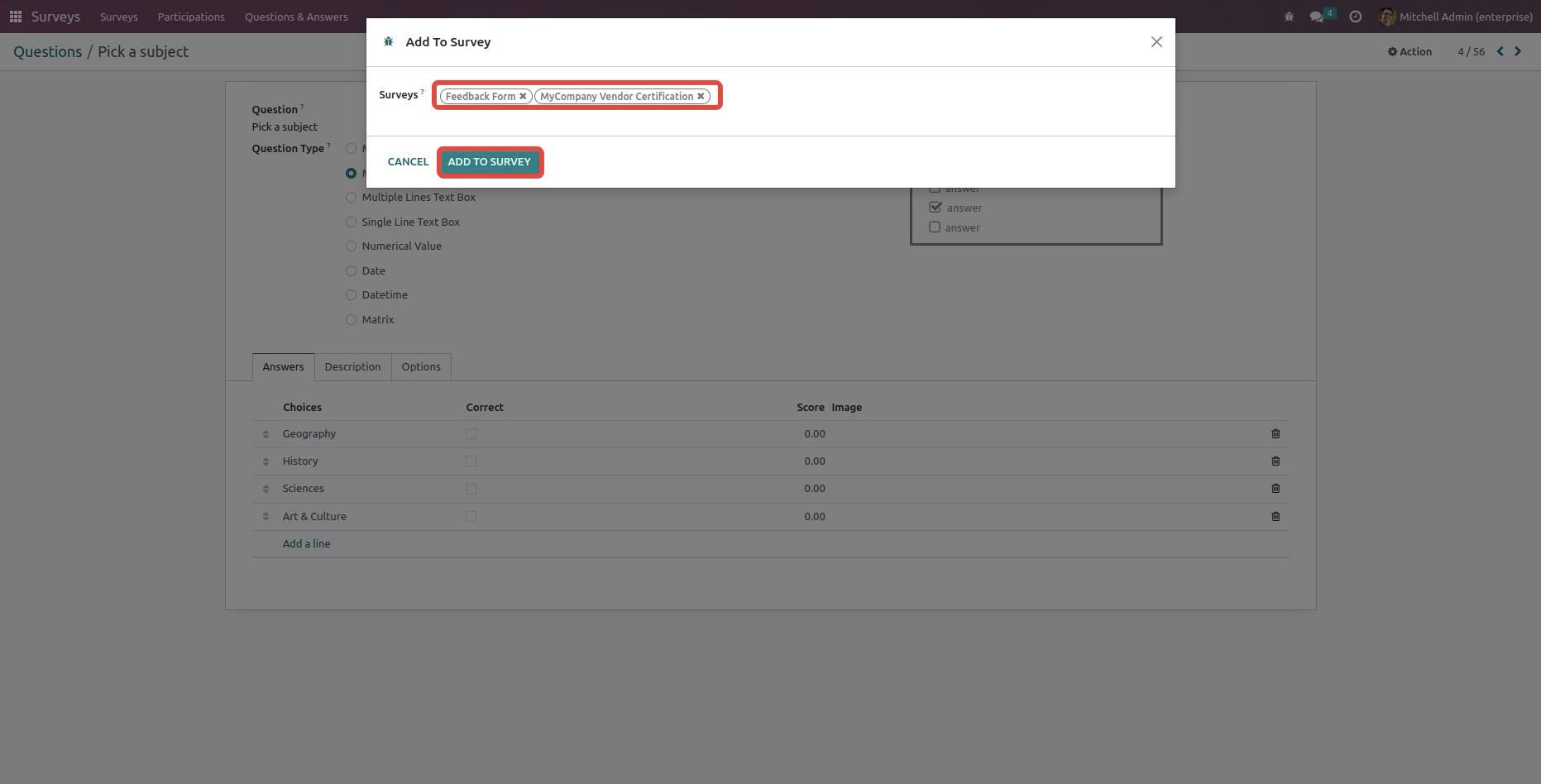This screenshot has width=1541, height=784.
Task: Switch to the Options tab
Action: coord(421,367)
